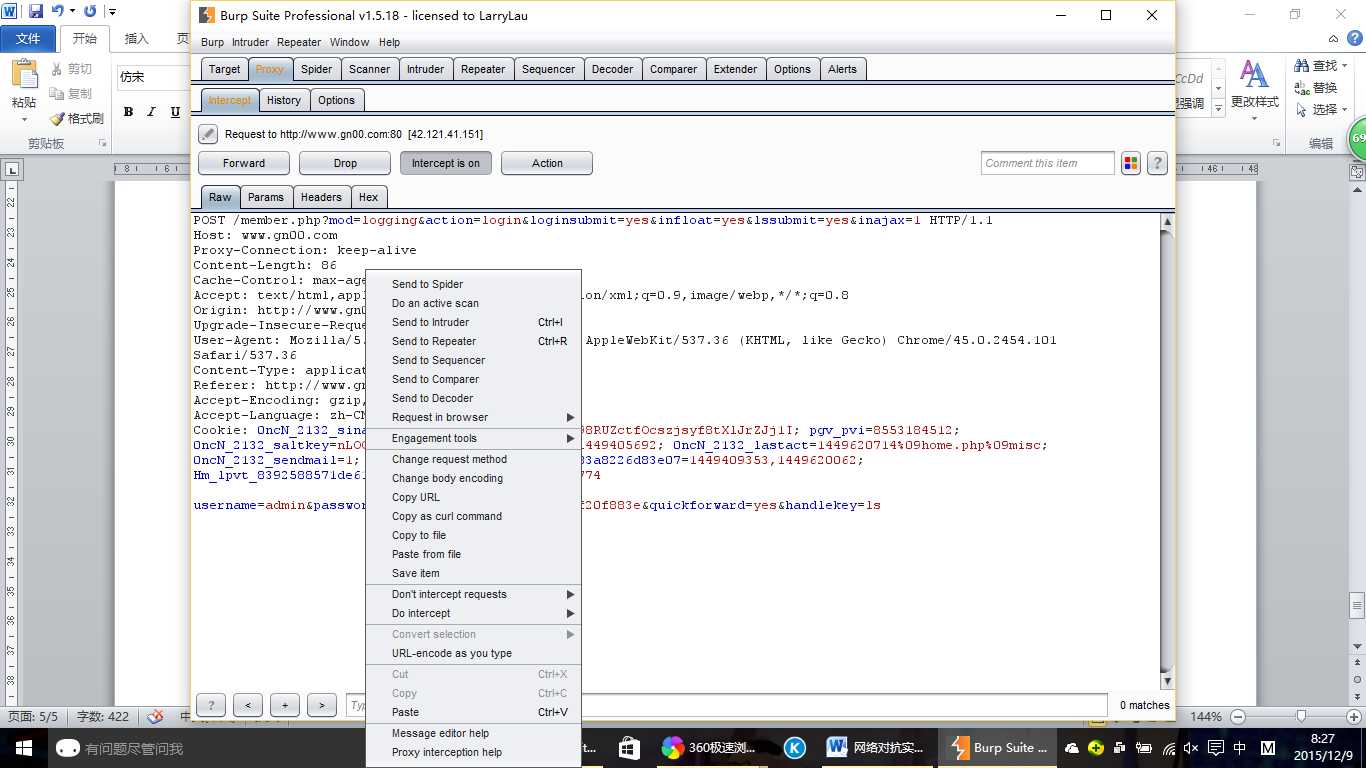The image size is (1366, 768).
Task: Click the search help ? button at bottom
Action: (211, 705)
